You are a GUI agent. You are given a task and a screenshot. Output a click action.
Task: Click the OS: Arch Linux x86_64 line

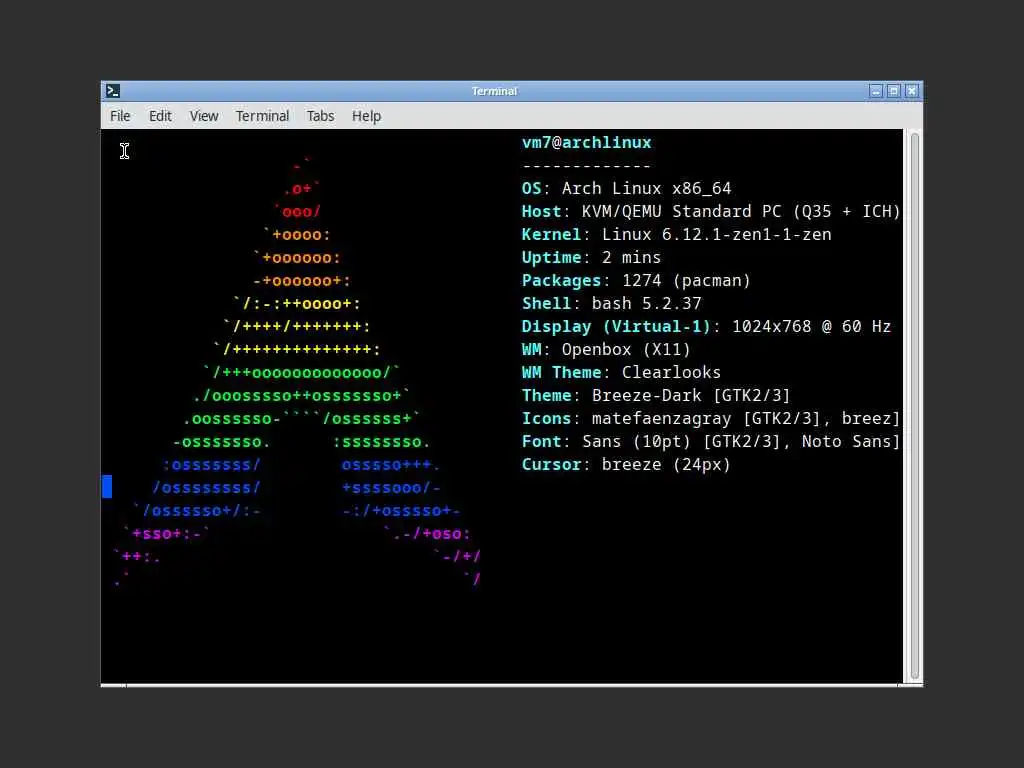click(626, 189)
